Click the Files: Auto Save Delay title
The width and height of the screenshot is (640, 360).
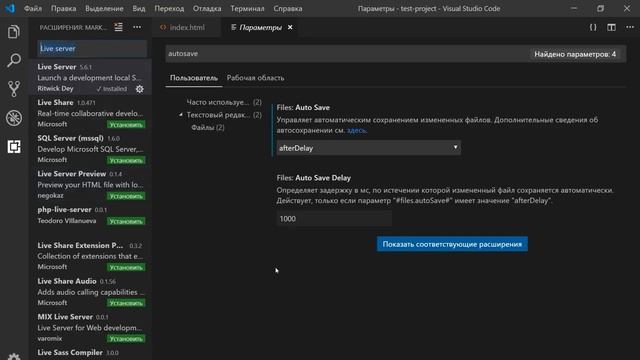(314, 178)
